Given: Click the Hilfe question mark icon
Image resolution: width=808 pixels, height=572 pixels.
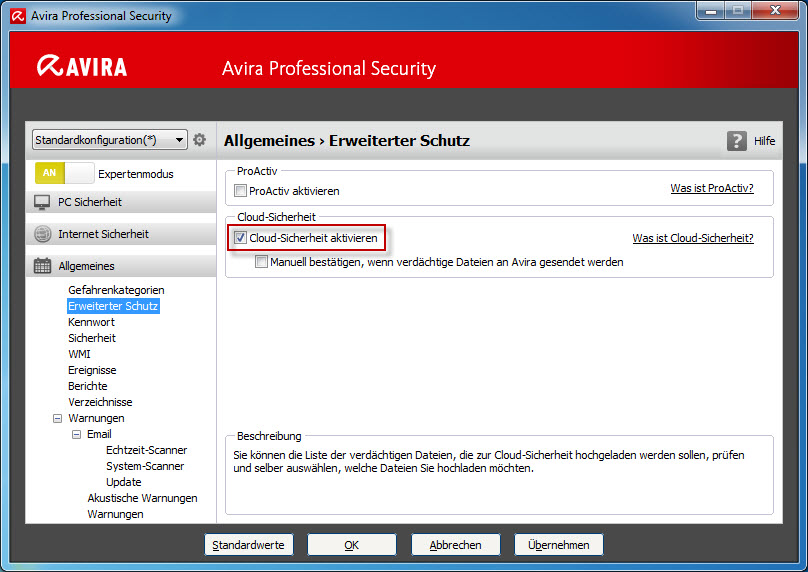Looking at the screenshot, I should (736, 141).
